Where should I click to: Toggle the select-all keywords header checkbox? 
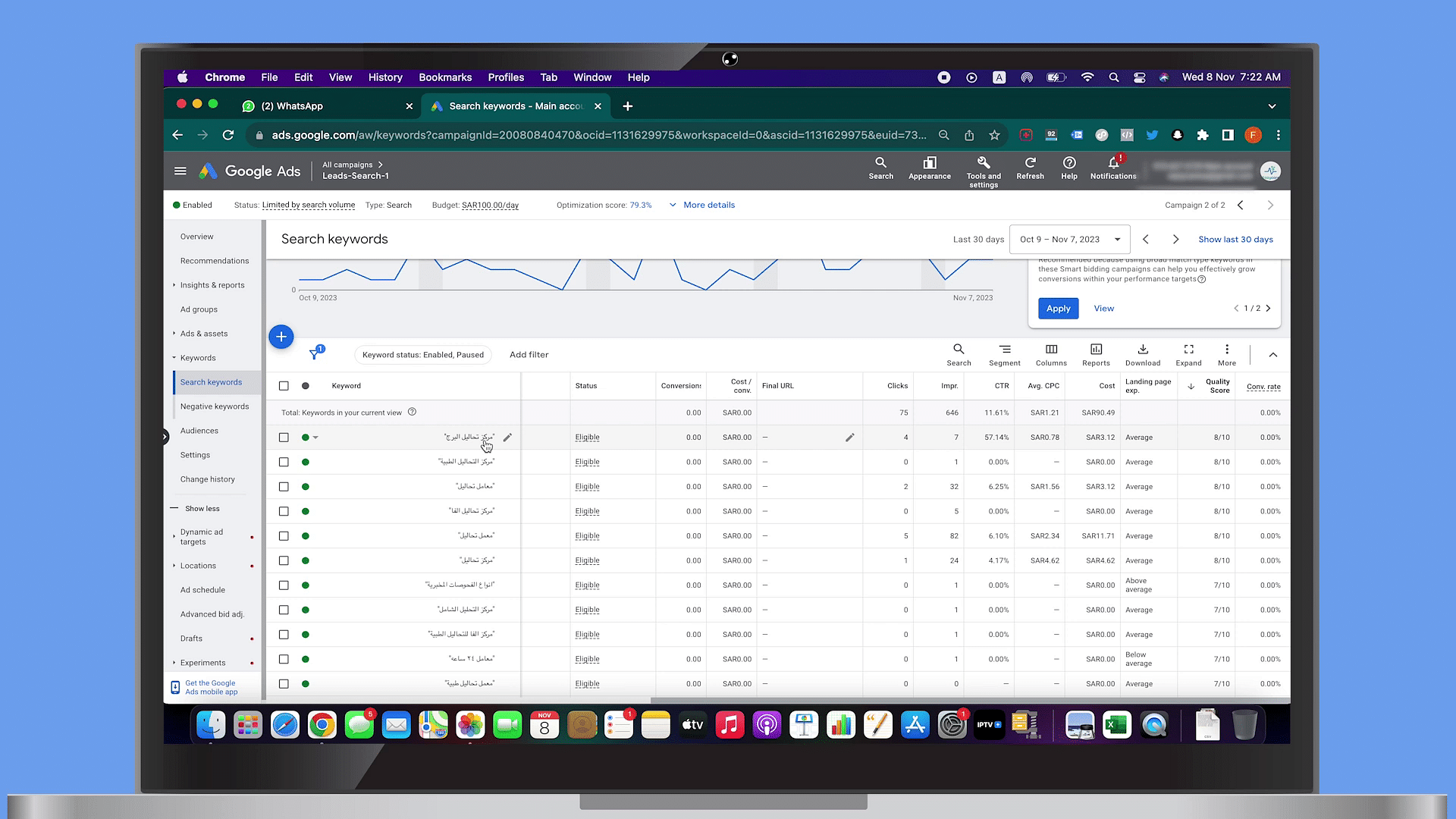point(284,386)
